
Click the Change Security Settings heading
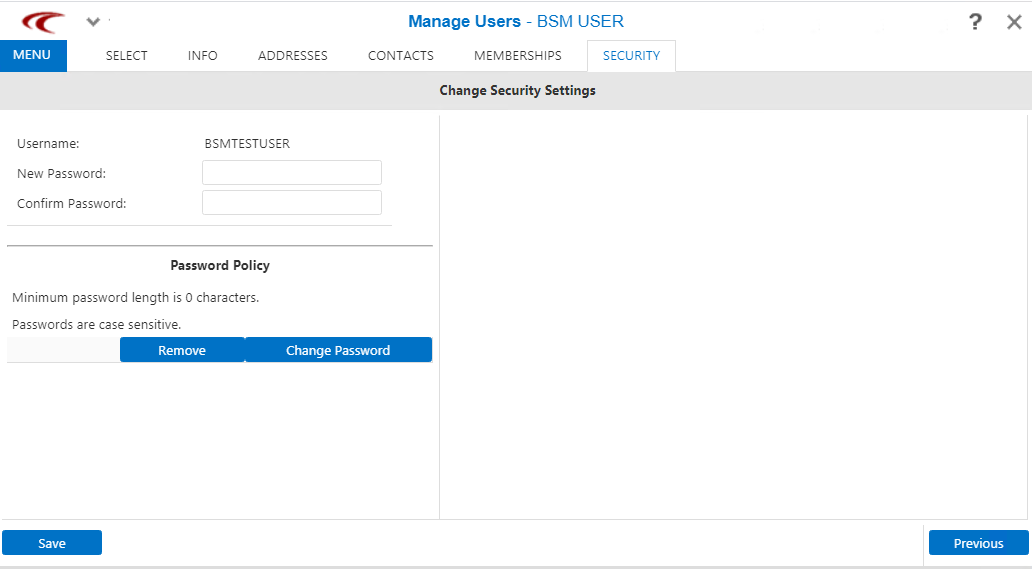[x=517, y=91]
